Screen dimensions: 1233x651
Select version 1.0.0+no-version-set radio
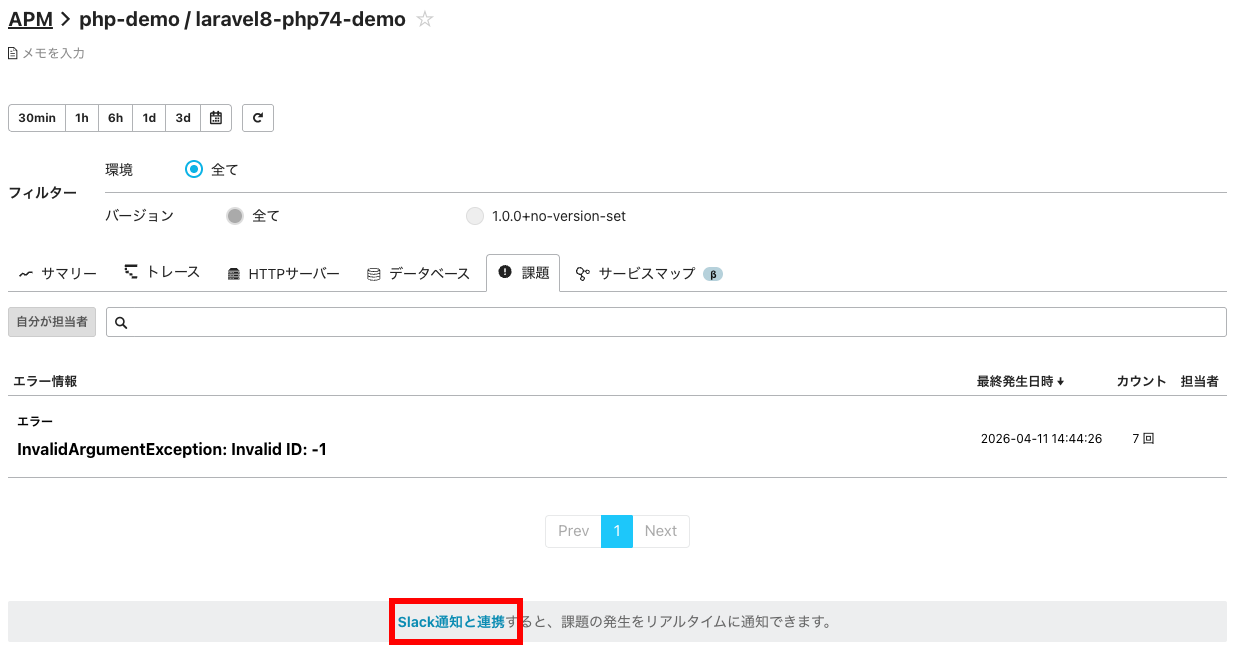point(475,216)
